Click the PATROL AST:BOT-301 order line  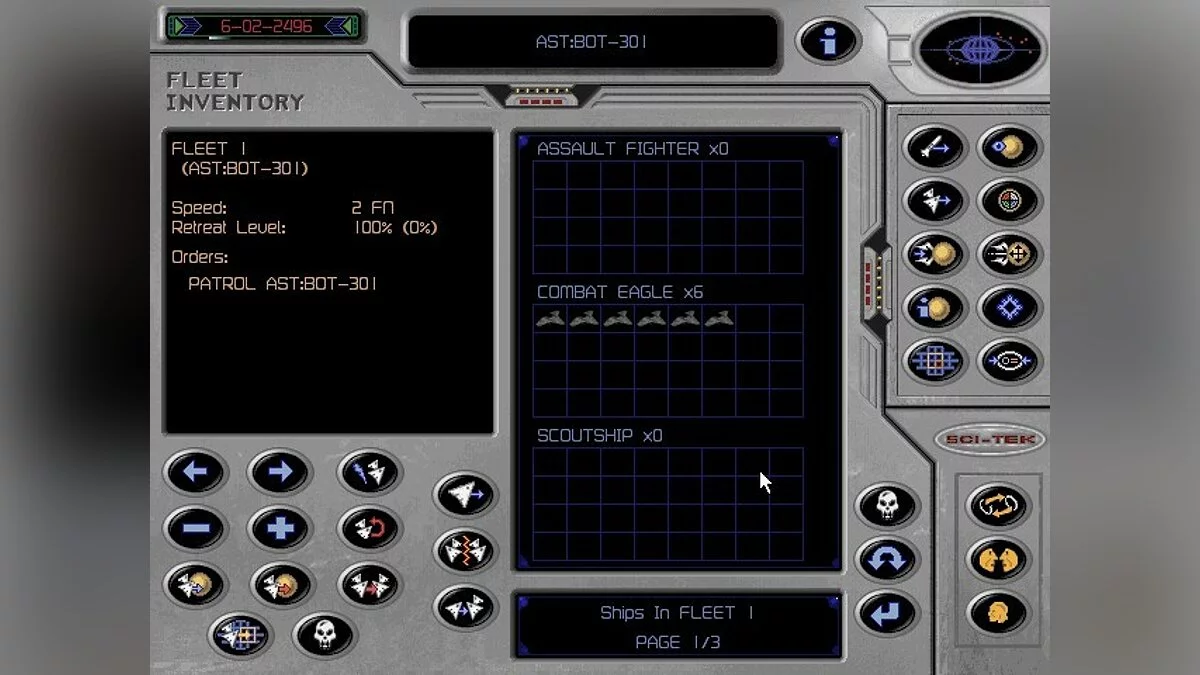point(283,284)
